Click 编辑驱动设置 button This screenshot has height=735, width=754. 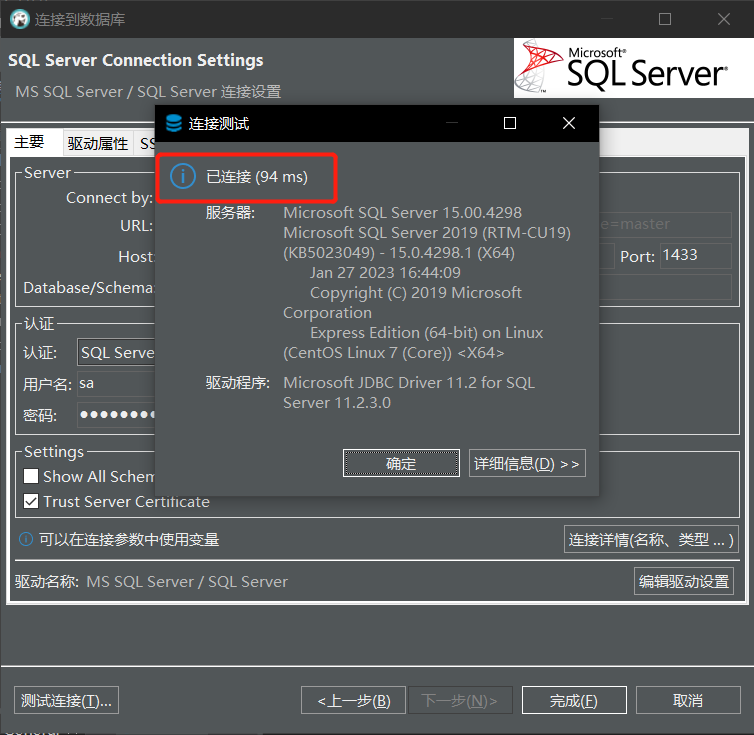tap(684, 581)
